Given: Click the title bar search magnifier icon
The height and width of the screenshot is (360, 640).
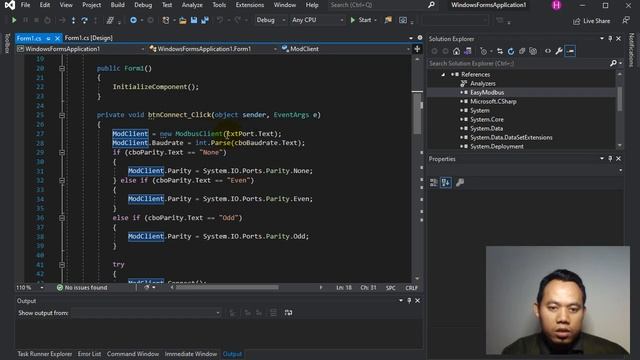Looking at the screenshot, I should point(431,5).
